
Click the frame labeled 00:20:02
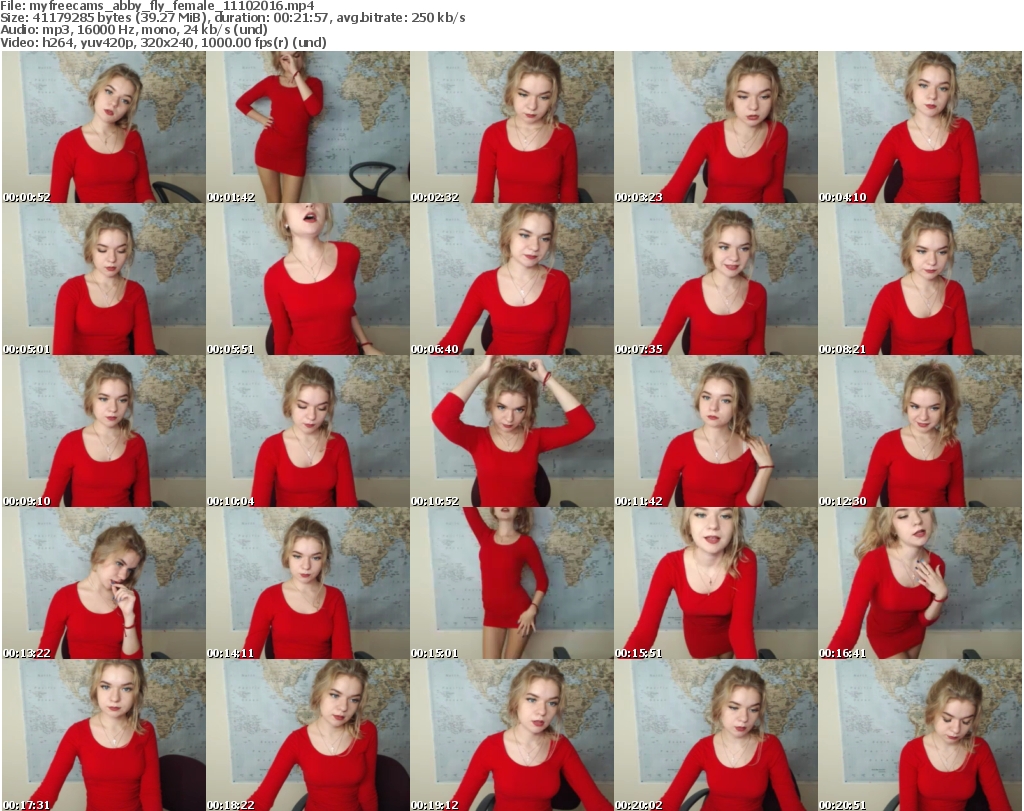[716, 735]
